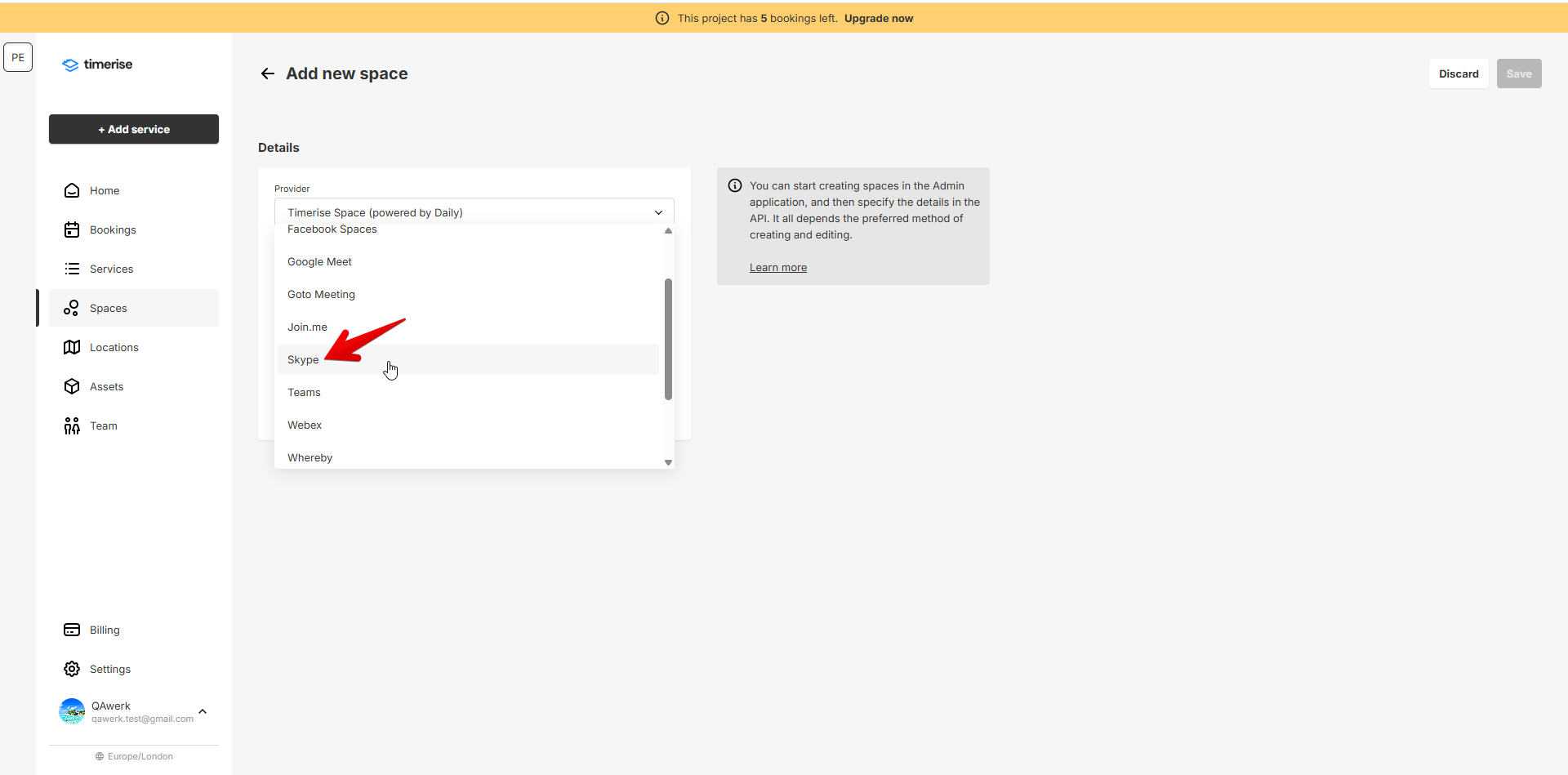
Task: Click the globe icon by Europe/London
Action: tap(100, 756)
